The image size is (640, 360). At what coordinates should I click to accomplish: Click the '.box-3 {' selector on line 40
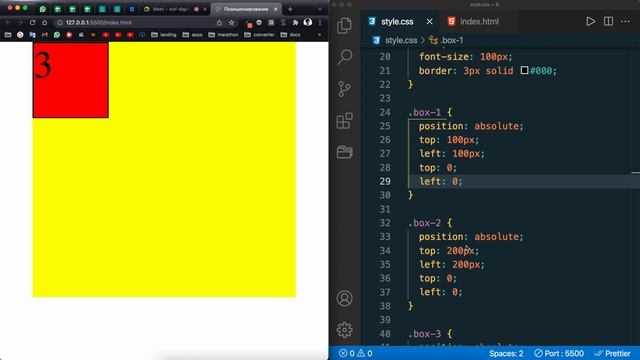pos(430,333)
